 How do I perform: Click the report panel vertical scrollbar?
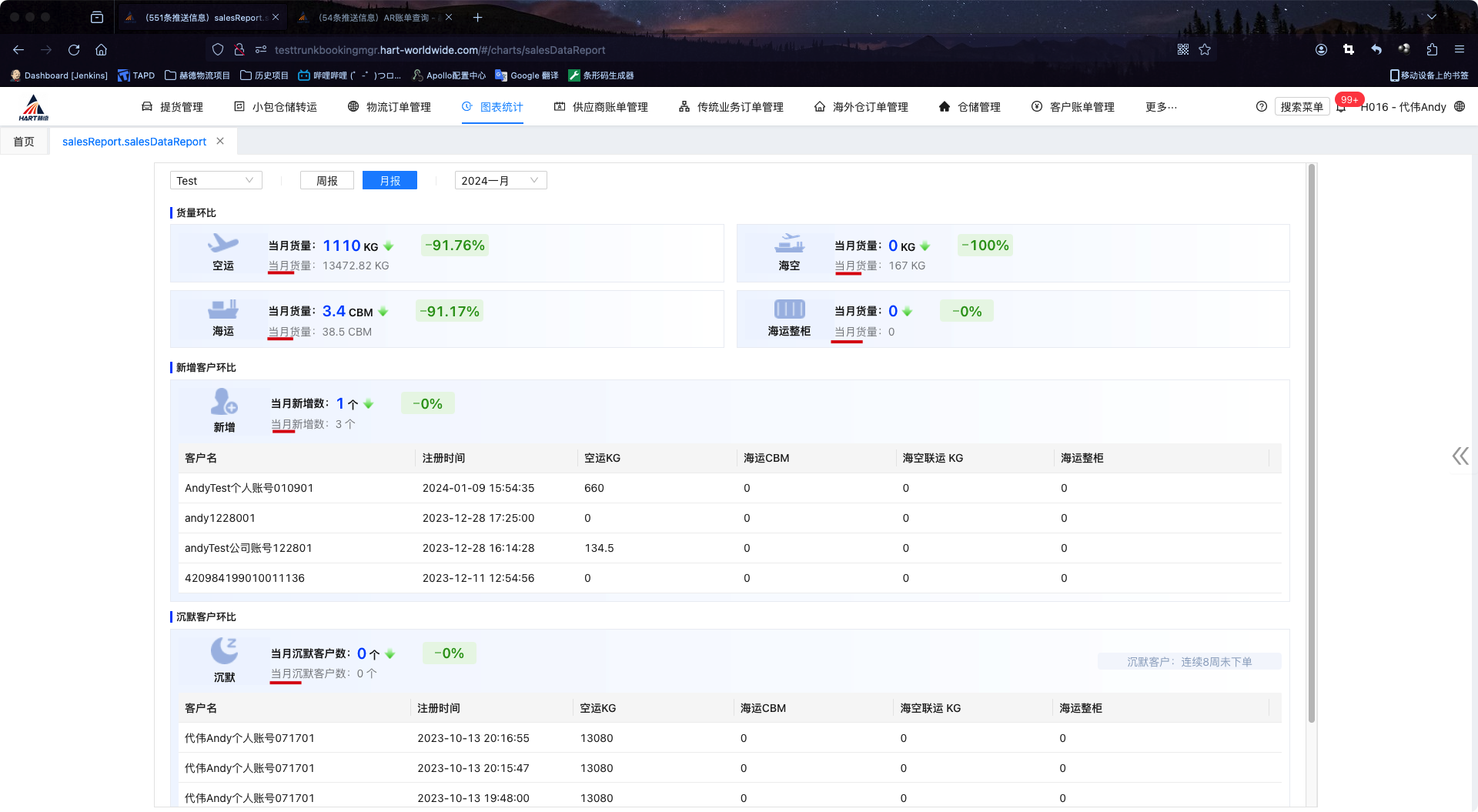pos(1312,443)
